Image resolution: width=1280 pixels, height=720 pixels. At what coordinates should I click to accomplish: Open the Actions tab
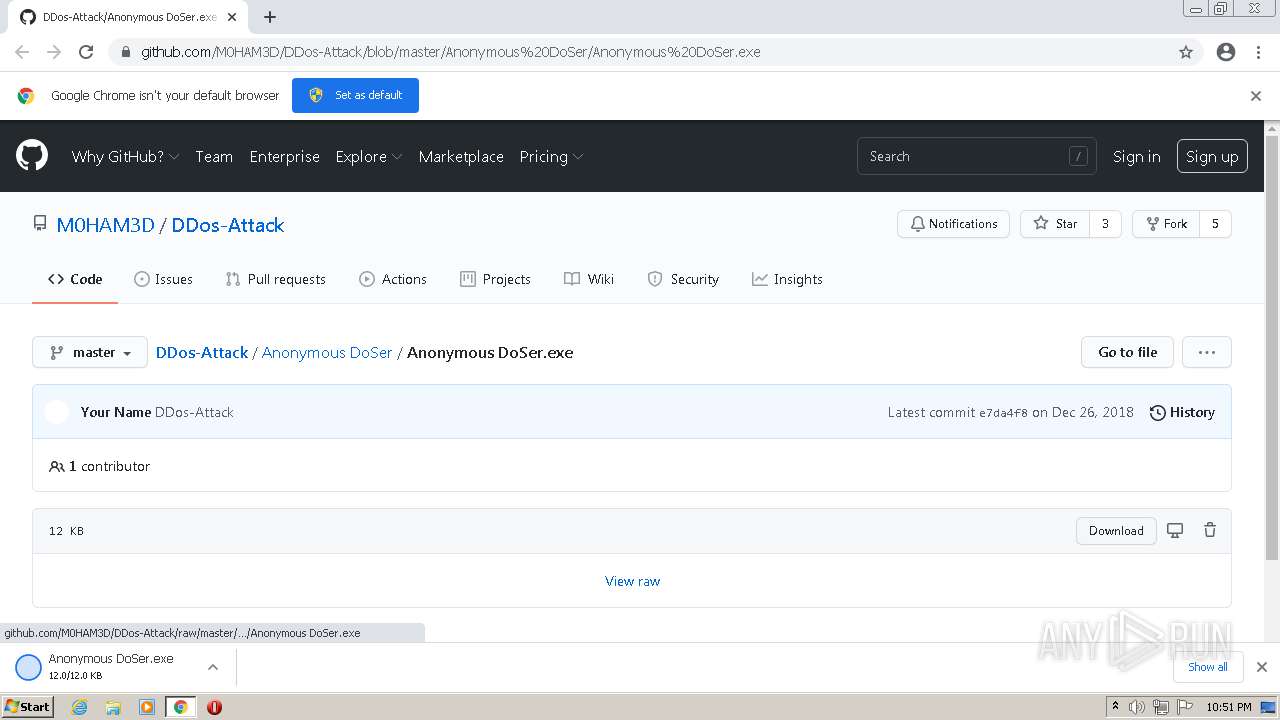pos(393,279)
